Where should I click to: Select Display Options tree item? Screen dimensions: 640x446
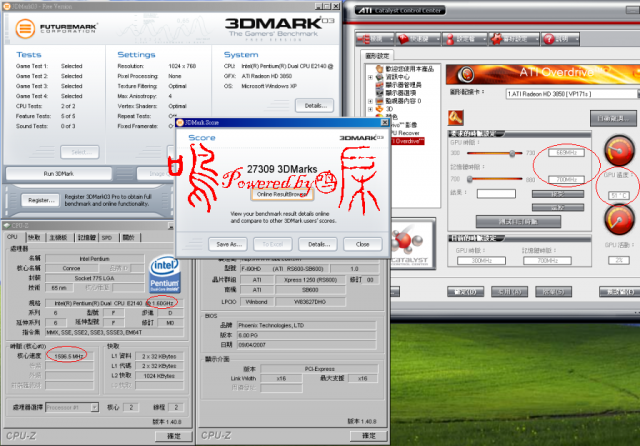398,93
